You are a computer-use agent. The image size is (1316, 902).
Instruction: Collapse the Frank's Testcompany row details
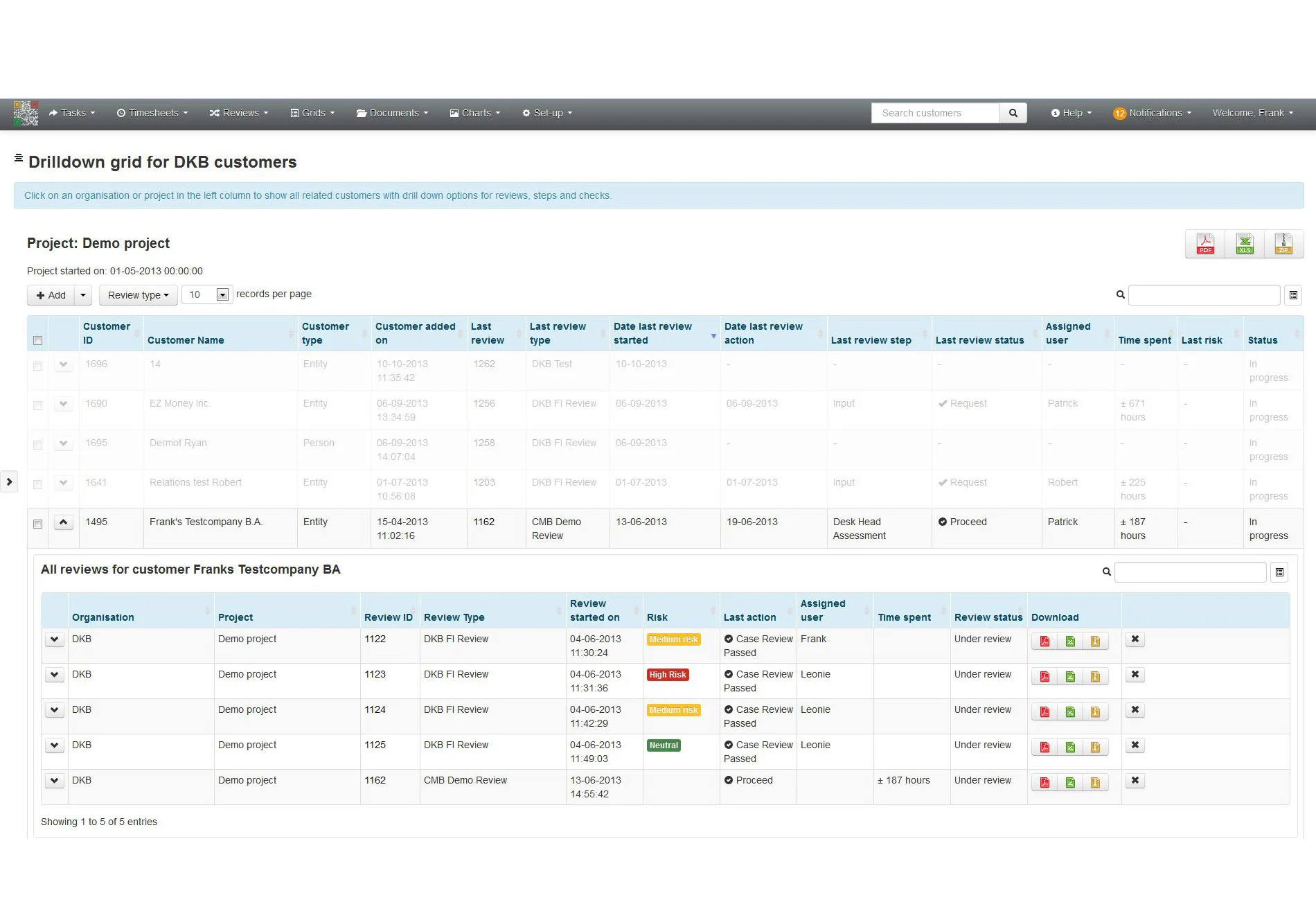[63, 522]
